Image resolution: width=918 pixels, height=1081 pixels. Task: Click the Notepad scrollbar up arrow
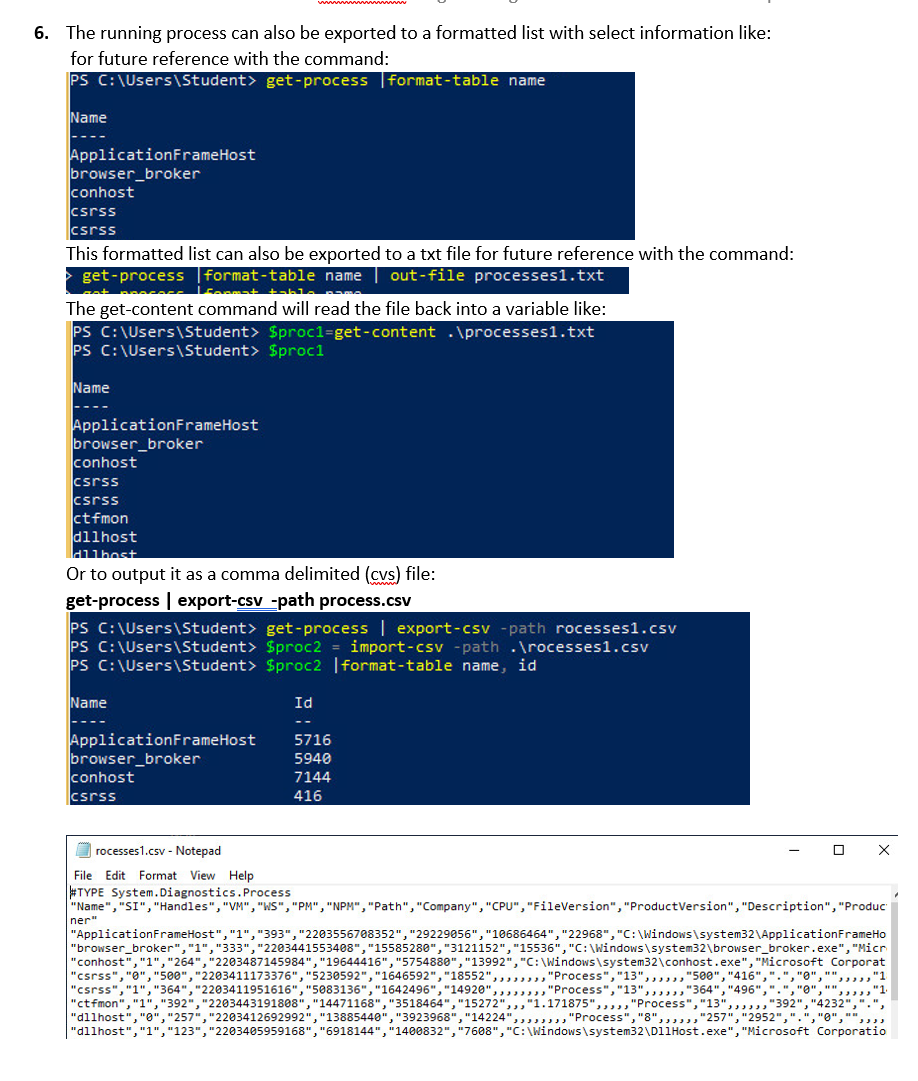[895, 893]
